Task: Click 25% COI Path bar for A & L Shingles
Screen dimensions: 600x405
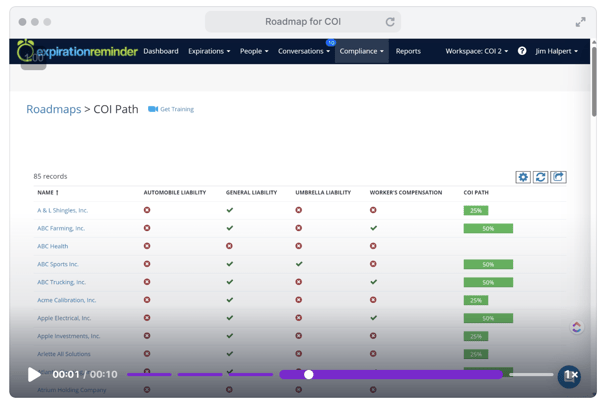Action: [476, 211]
